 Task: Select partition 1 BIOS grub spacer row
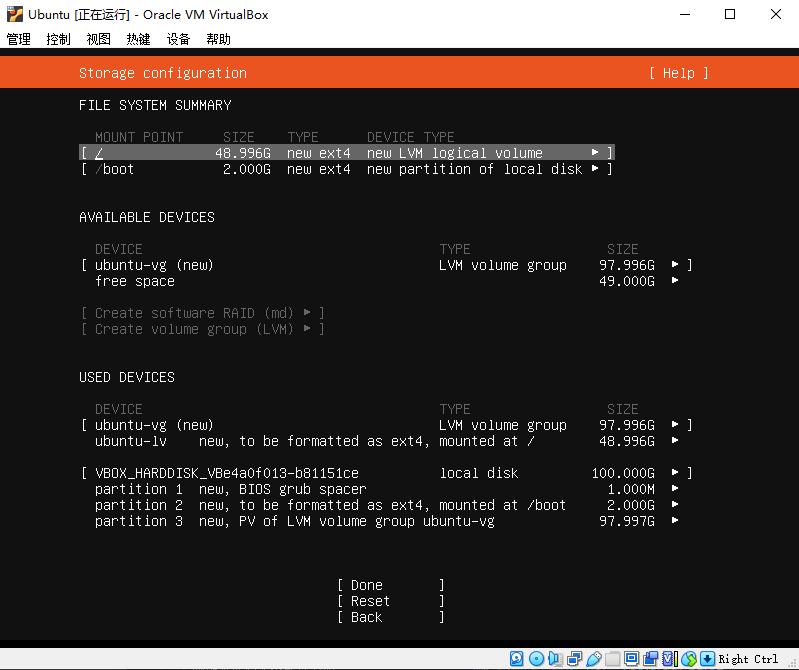coord(386,489)
